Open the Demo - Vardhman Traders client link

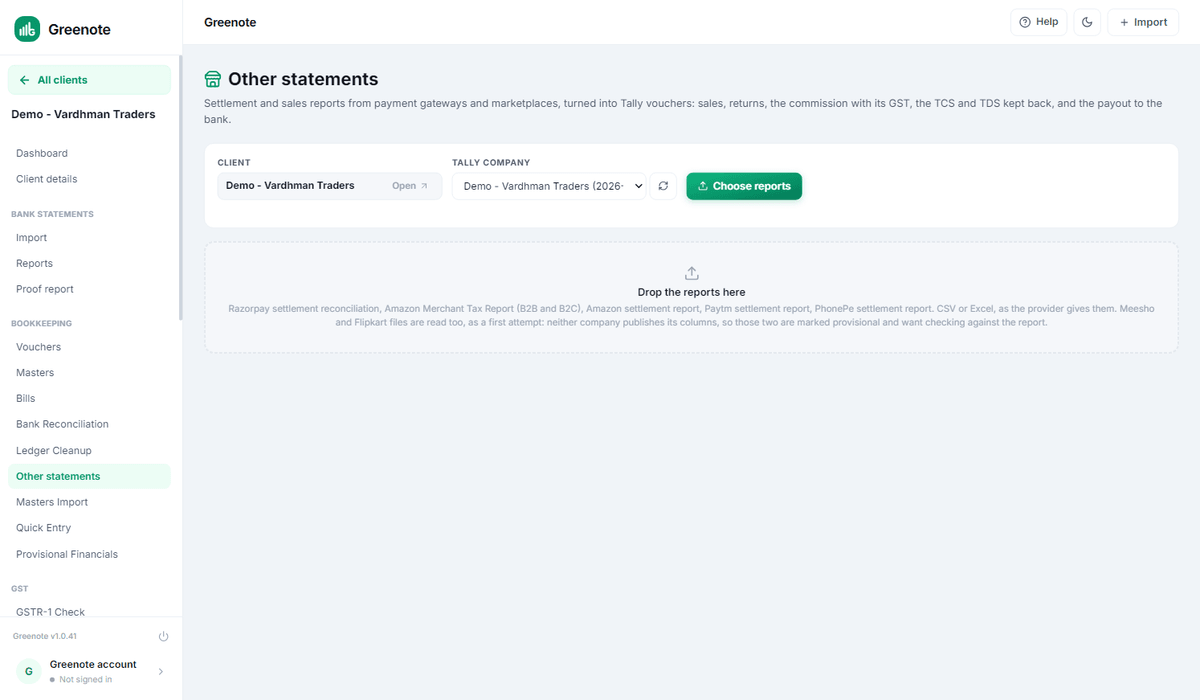329,186
